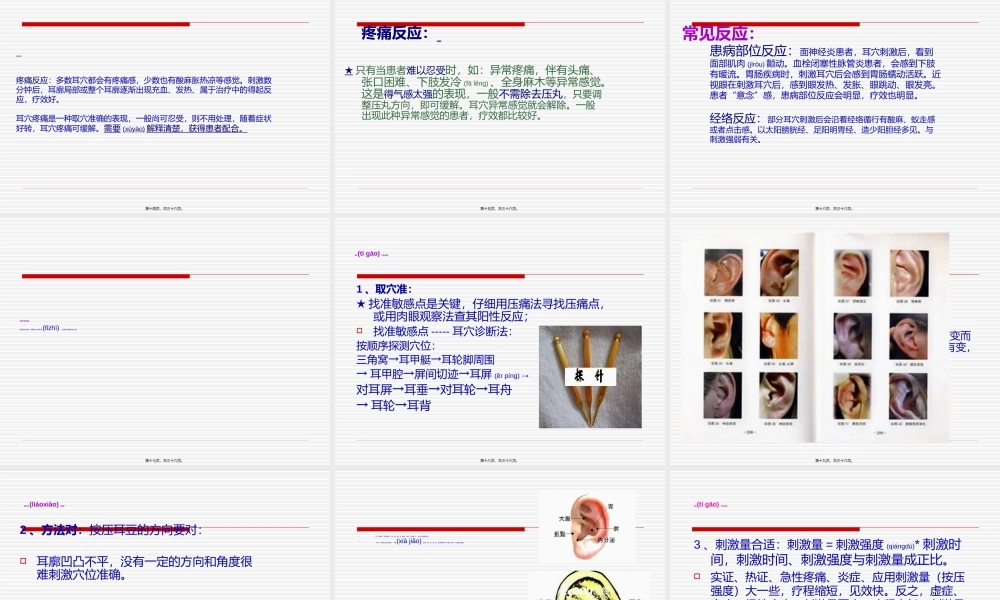Select the probe needles (探针) image

tap(590, 375)
